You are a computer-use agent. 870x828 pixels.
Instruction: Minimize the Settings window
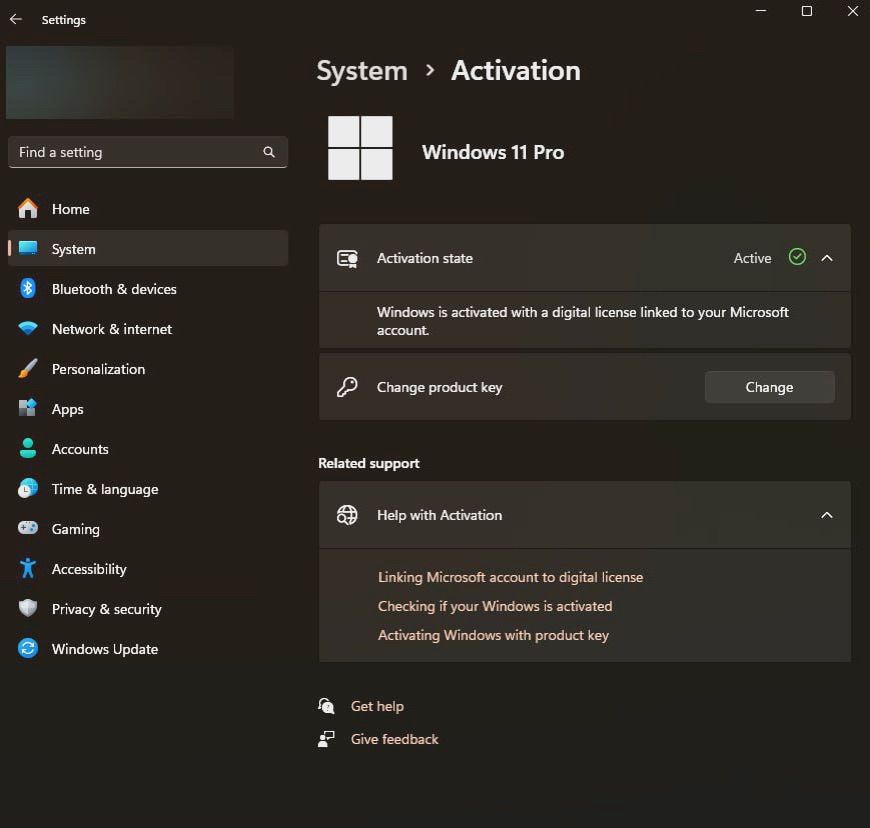(x=761, y=11)
